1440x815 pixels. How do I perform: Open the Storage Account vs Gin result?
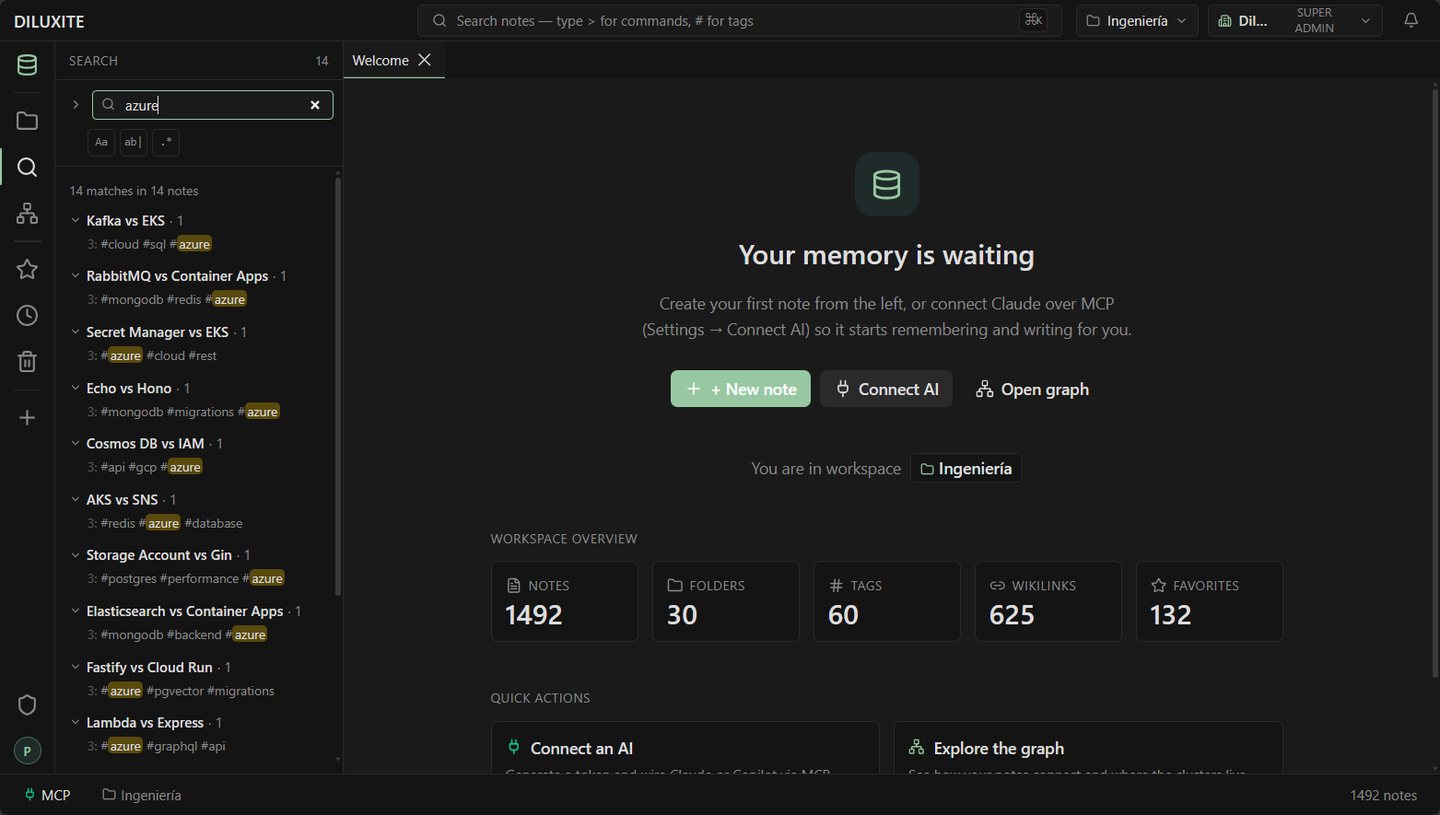pos(159,555)
